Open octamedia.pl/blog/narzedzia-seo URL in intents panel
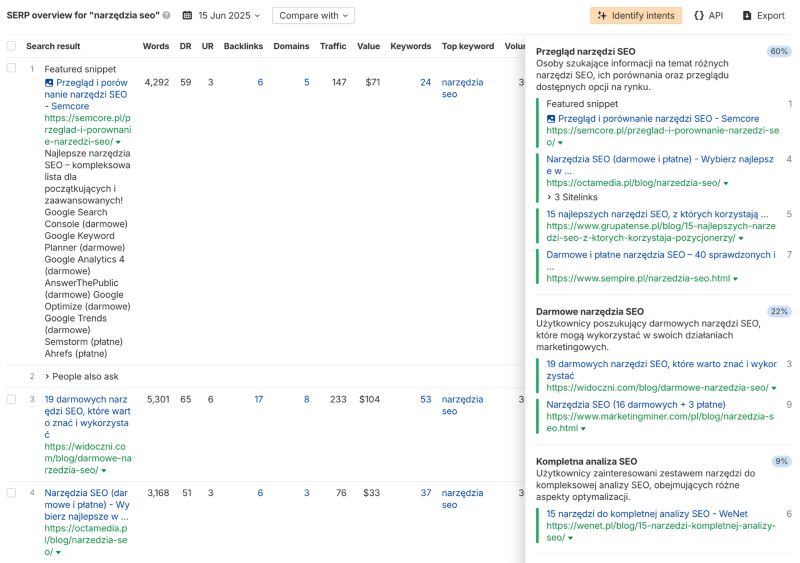800x563 pixels. [x=633, y=183]
